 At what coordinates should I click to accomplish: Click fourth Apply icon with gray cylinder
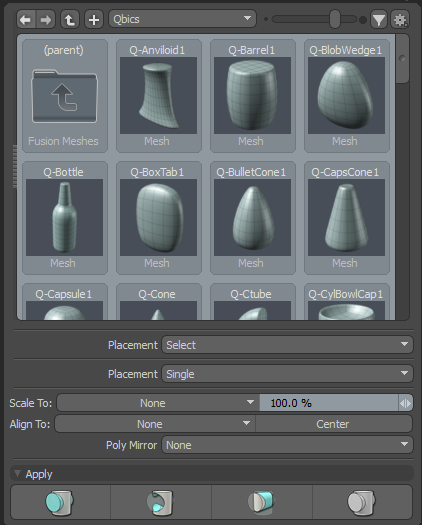point(362,502)
